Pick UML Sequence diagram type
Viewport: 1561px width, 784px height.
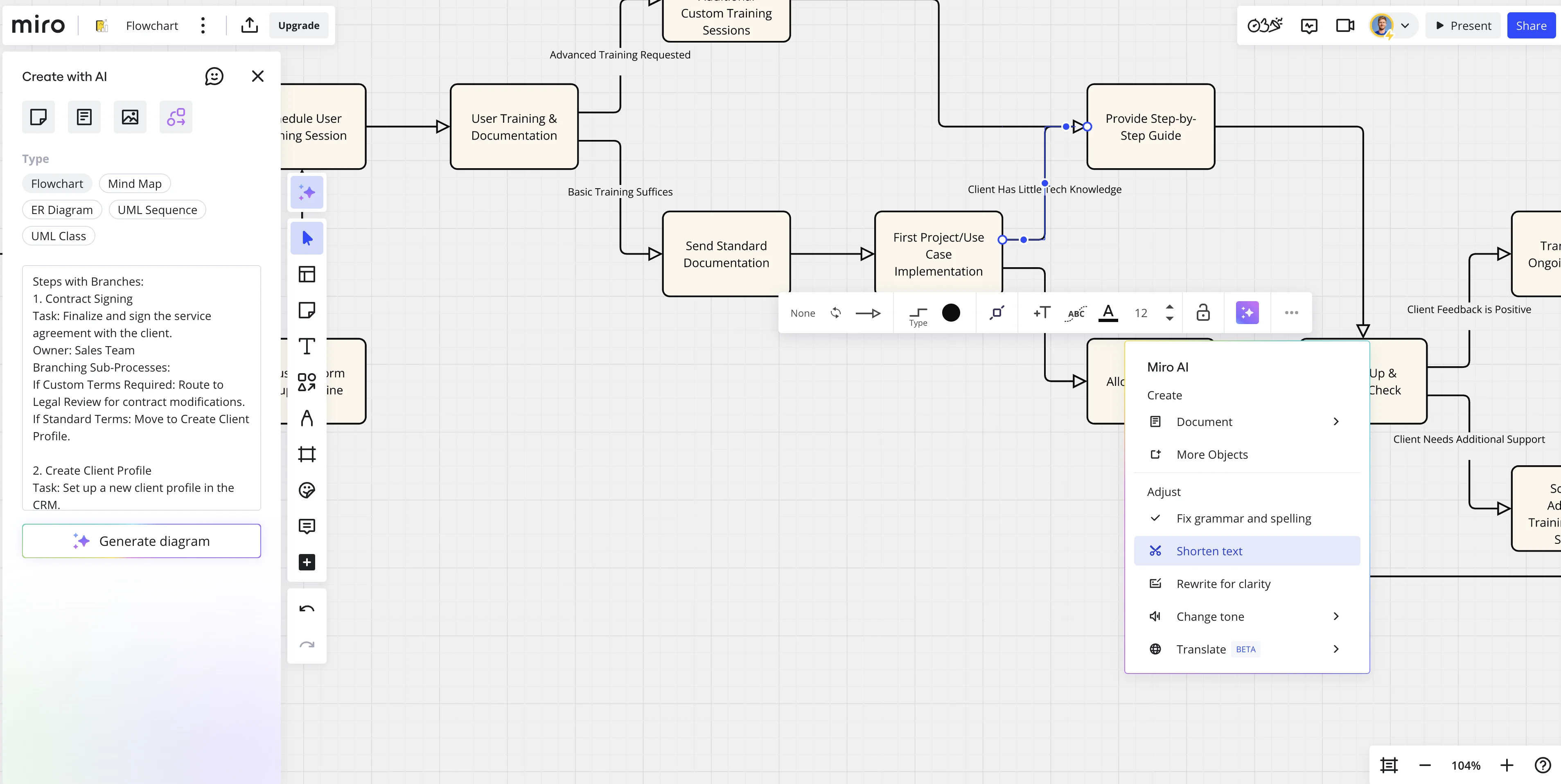click(157, 210)
